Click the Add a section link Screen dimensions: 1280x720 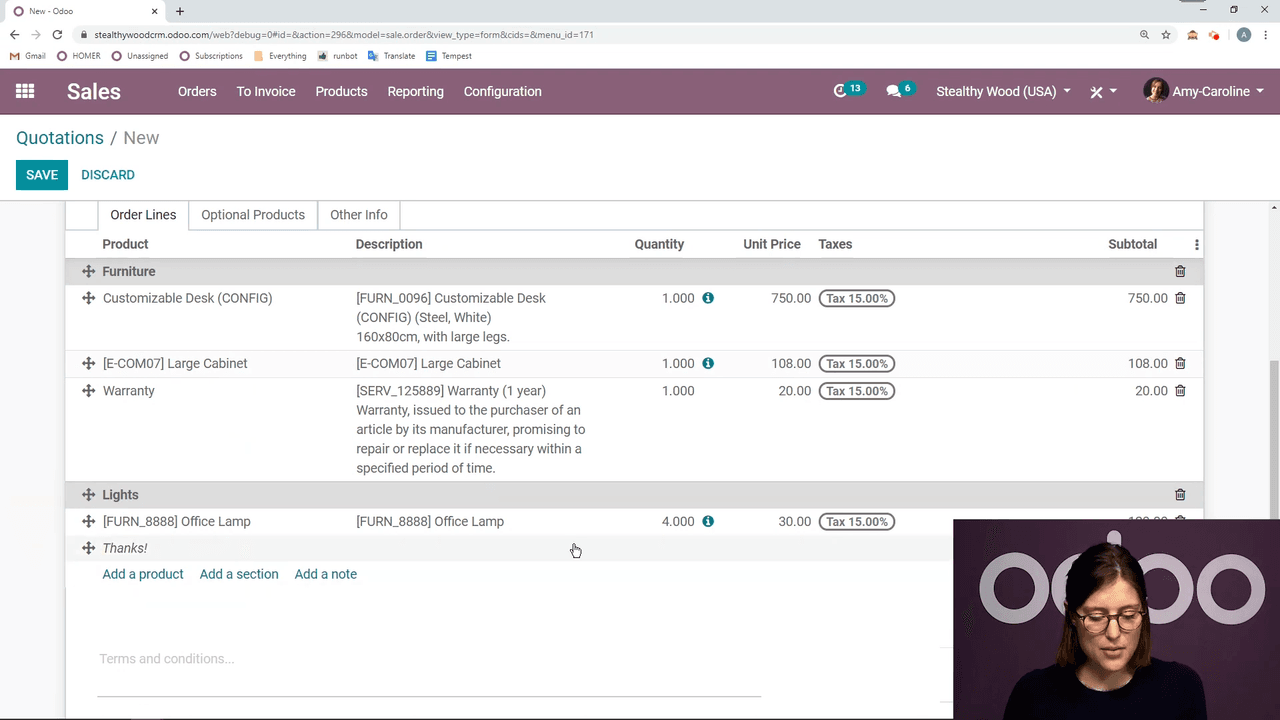pyautogui.click(x=239, y=574)
